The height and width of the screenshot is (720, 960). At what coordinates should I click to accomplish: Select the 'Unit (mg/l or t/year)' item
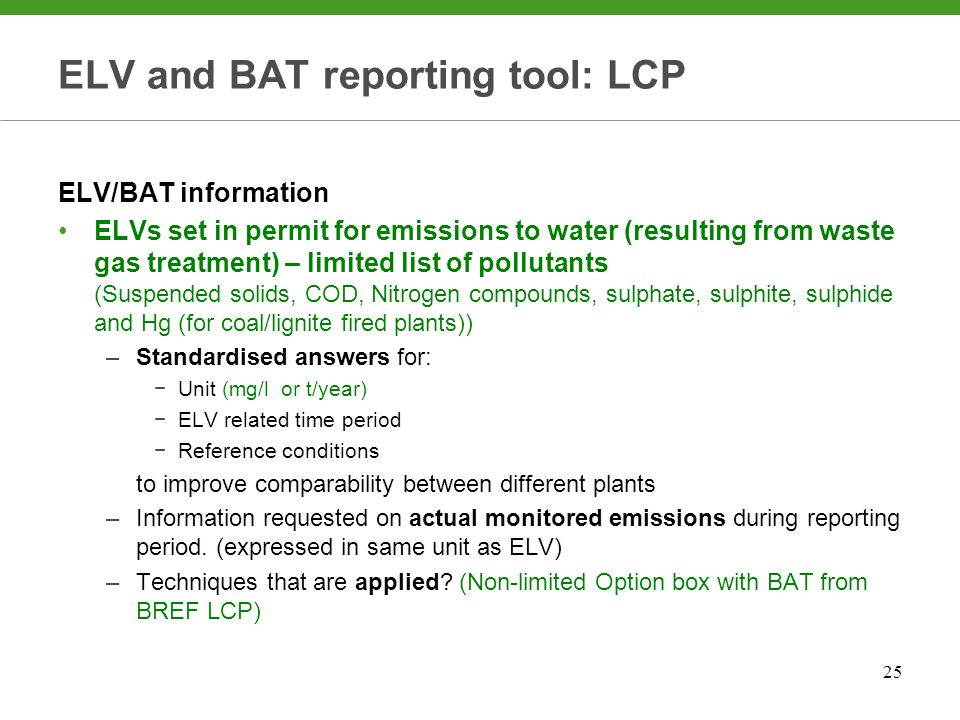pos(272,389)
